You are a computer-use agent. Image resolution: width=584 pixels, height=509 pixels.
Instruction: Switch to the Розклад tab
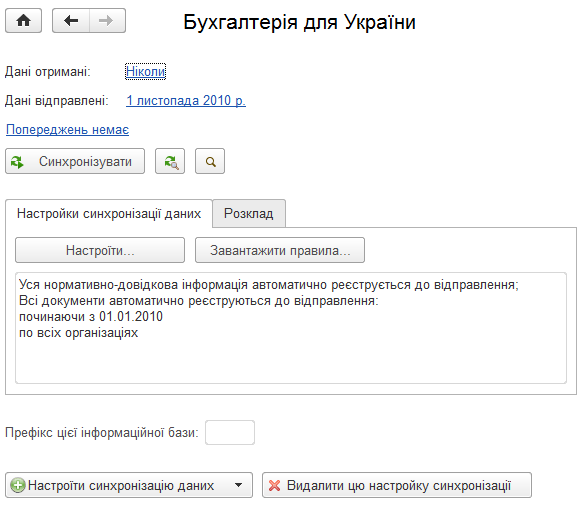249,214
